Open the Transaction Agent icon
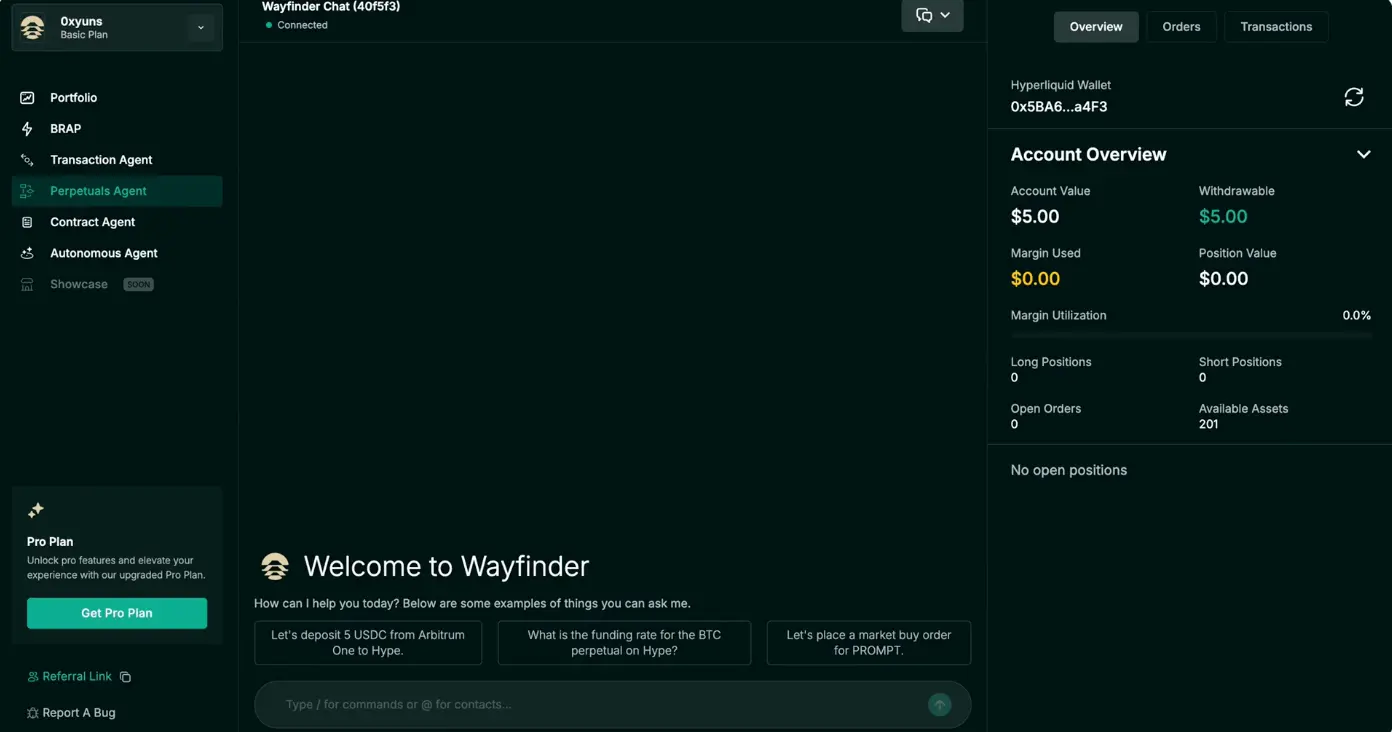 point(27,159)
